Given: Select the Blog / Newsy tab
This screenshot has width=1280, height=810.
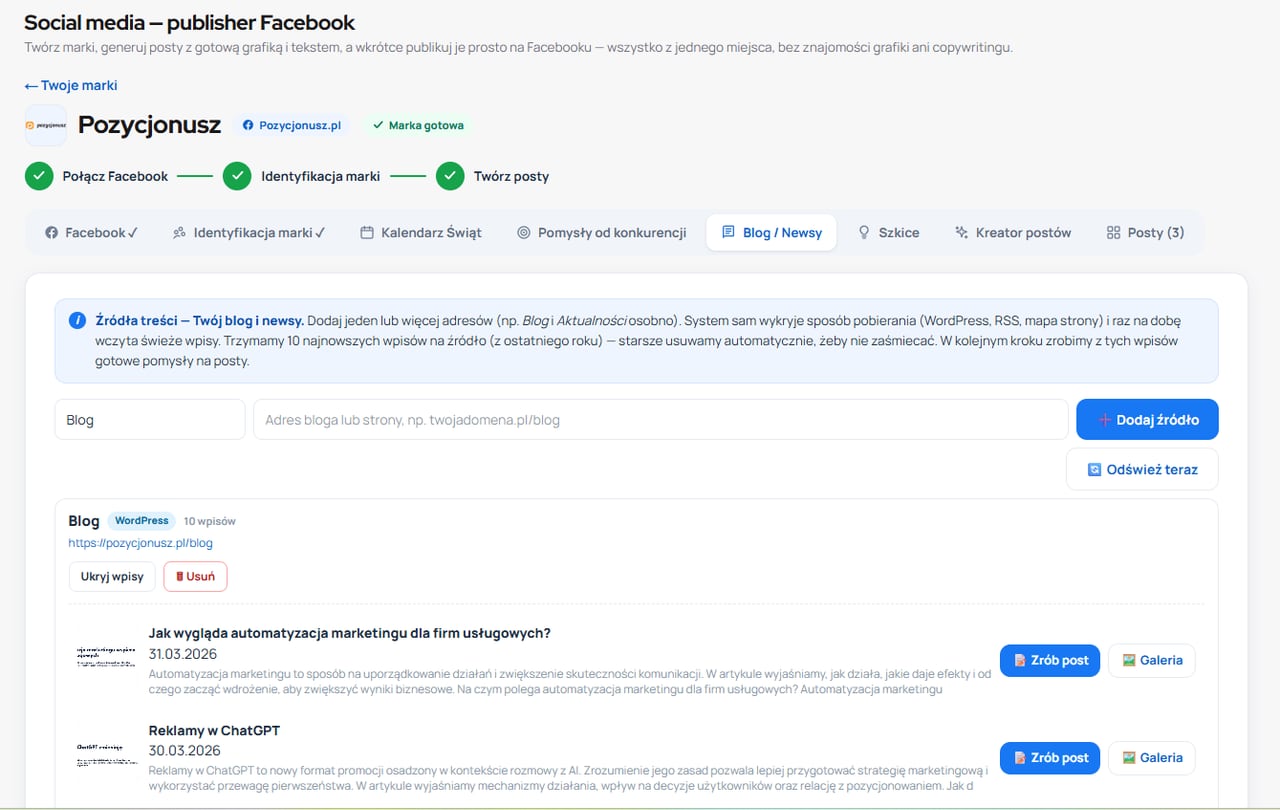Looking at the screenshot, I should tap(771, 232).
